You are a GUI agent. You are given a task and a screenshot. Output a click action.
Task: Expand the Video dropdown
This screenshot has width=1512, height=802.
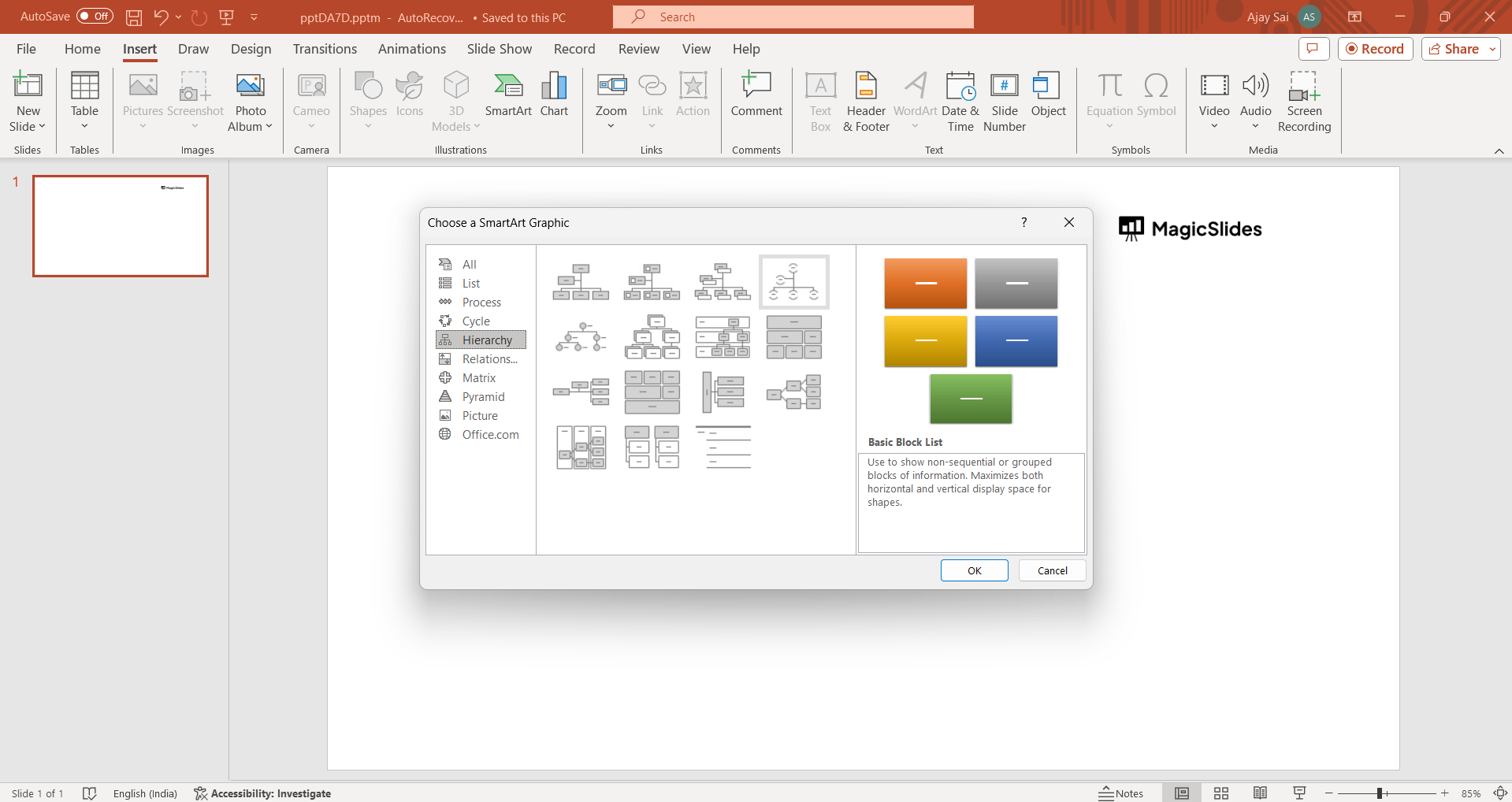tap(1214, 126)
